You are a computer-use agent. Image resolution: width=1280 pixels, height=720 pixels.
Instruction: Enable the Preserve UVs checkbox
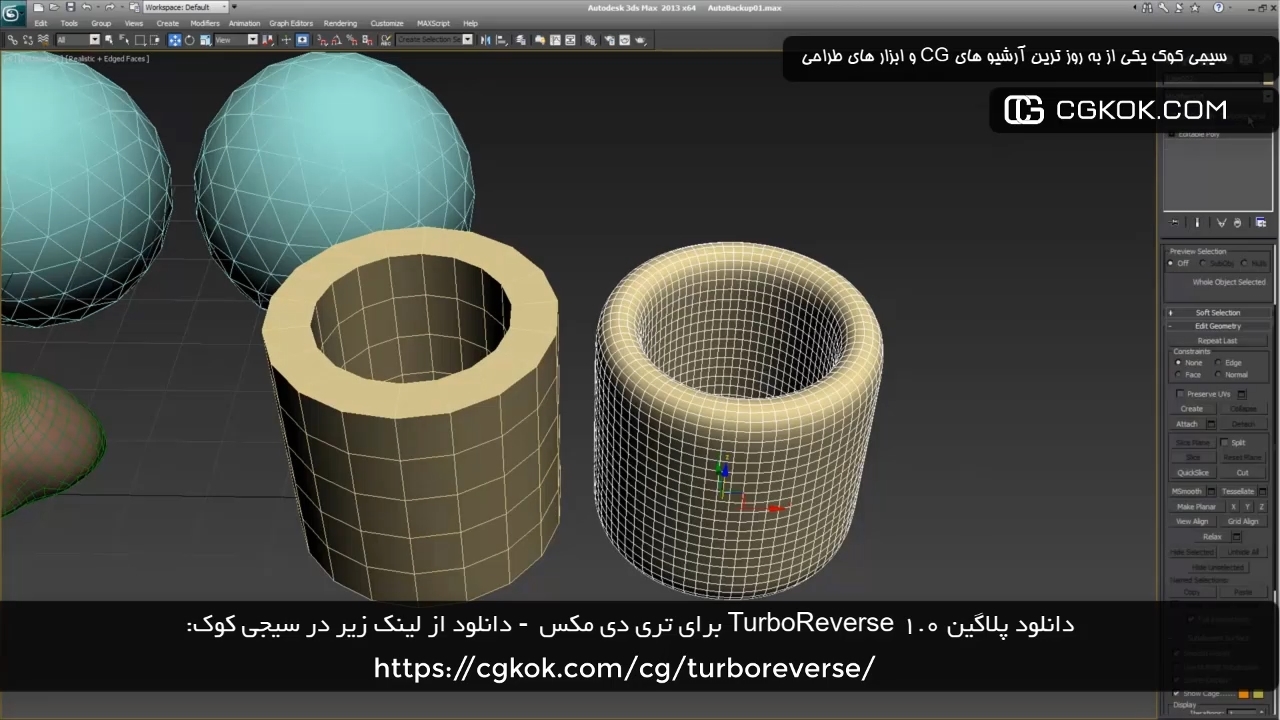coord(1180,394)
